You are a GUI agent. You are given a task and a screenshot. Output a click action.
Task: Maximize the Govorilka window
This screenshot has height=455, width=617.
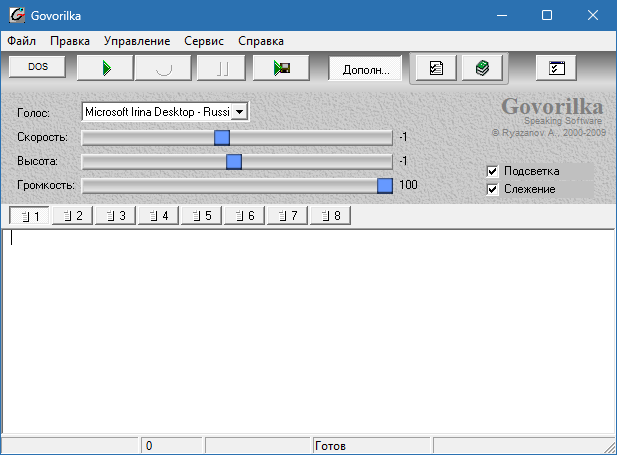547,15
